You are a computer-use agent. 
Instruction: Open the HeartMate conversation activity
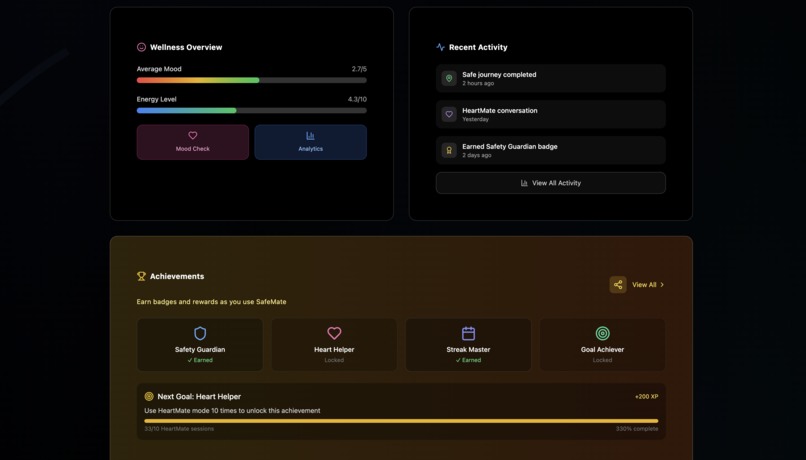pos(551,114)
